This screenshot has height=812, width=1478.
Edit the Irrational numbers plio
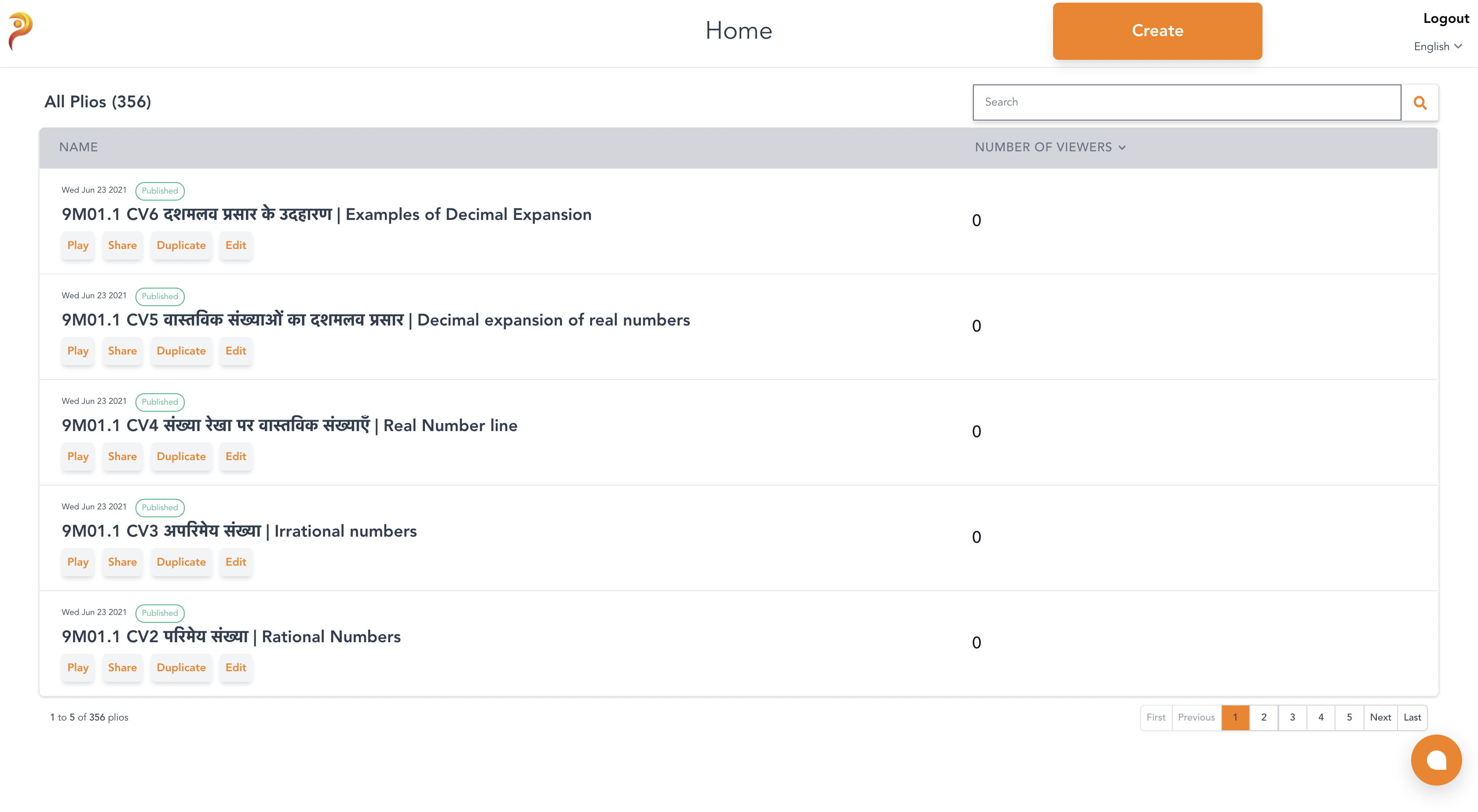click(235, 563)
